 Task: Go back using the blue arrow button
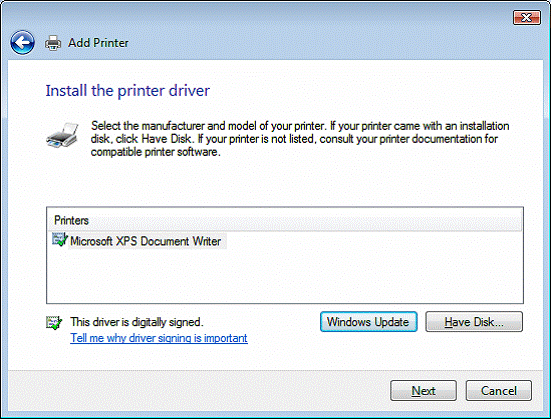(22, 43)
